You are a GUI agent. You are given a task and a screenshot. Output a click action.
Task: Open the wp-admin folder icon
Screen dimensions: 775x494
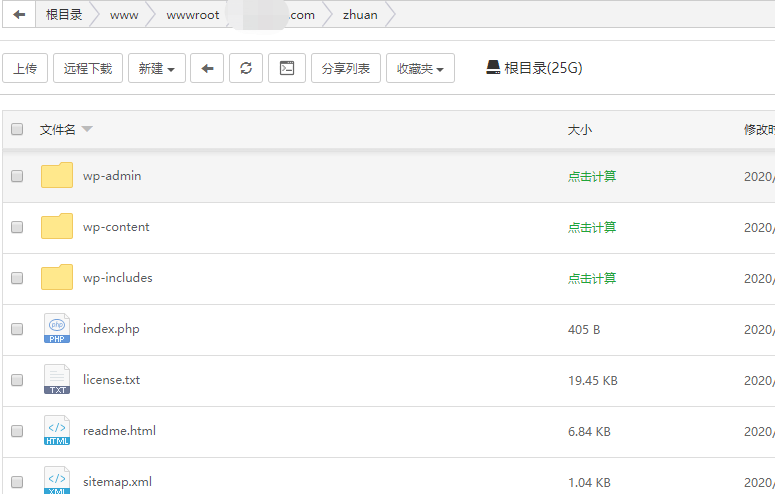coord(57,176)
